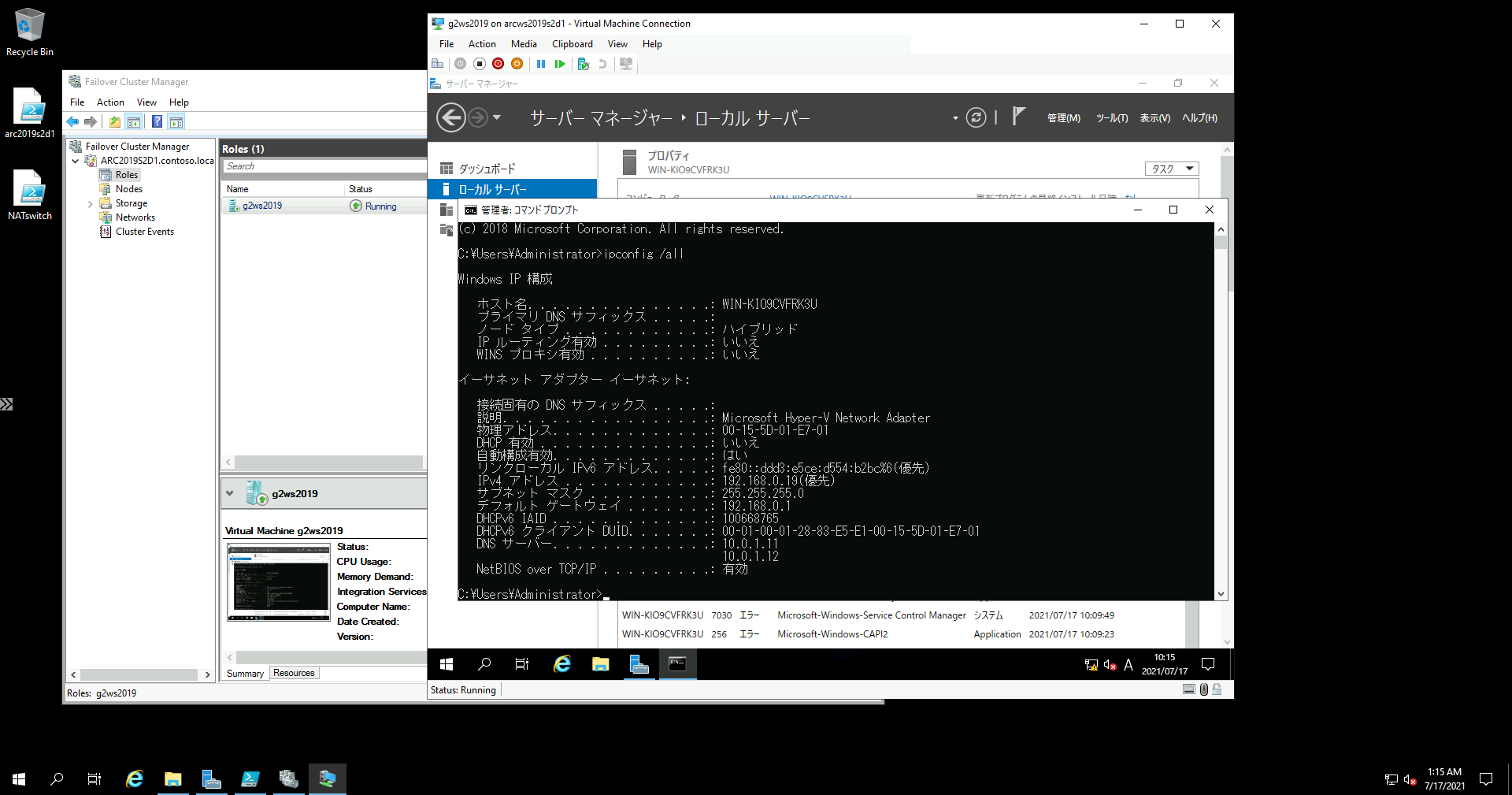The image size is (1512, 795).
Task: Open the ヘルプ(H) menu in Server Manager
Action: [x=1200, y=118]
